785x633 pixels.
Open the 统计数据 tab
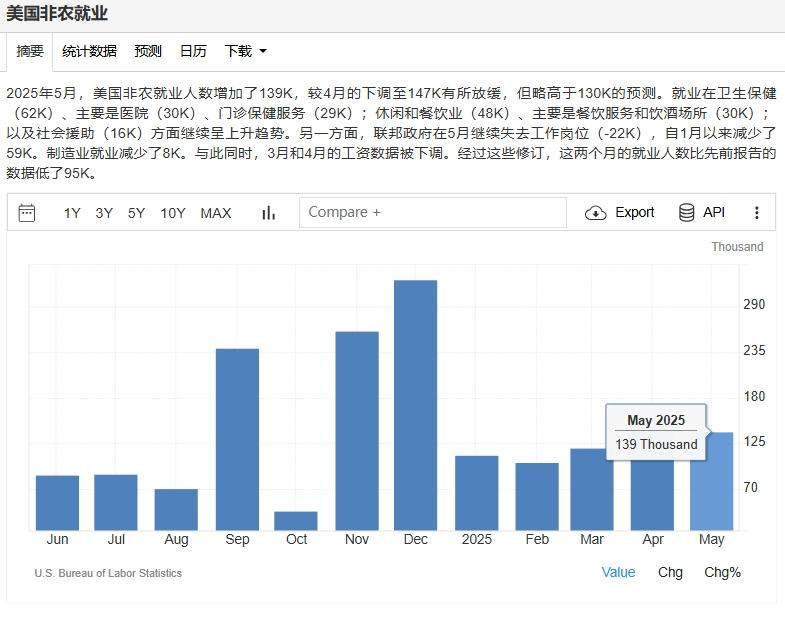pyautogui.click(x=89, y=51)
